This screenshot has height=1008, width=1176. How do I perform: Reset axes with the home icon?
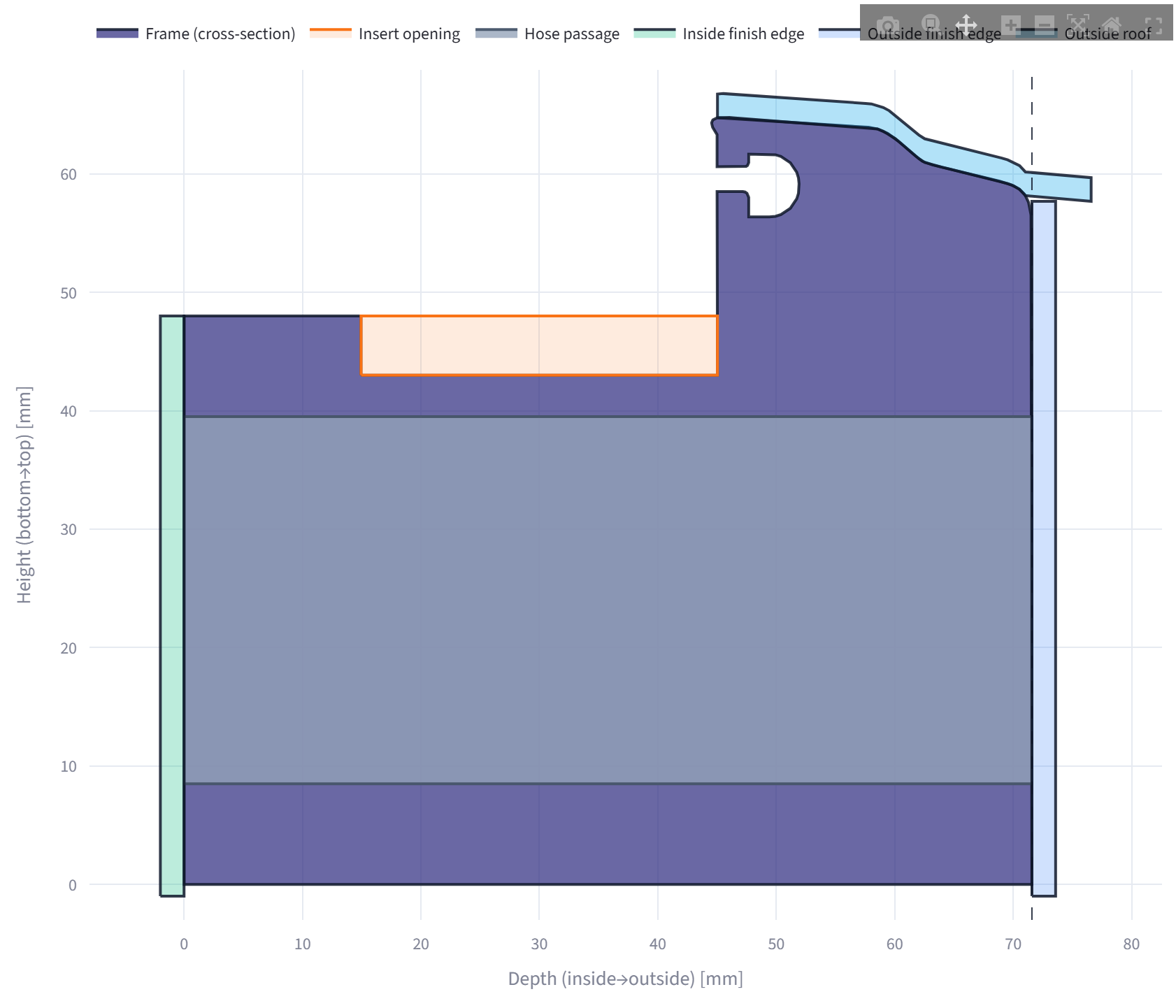1112,26
